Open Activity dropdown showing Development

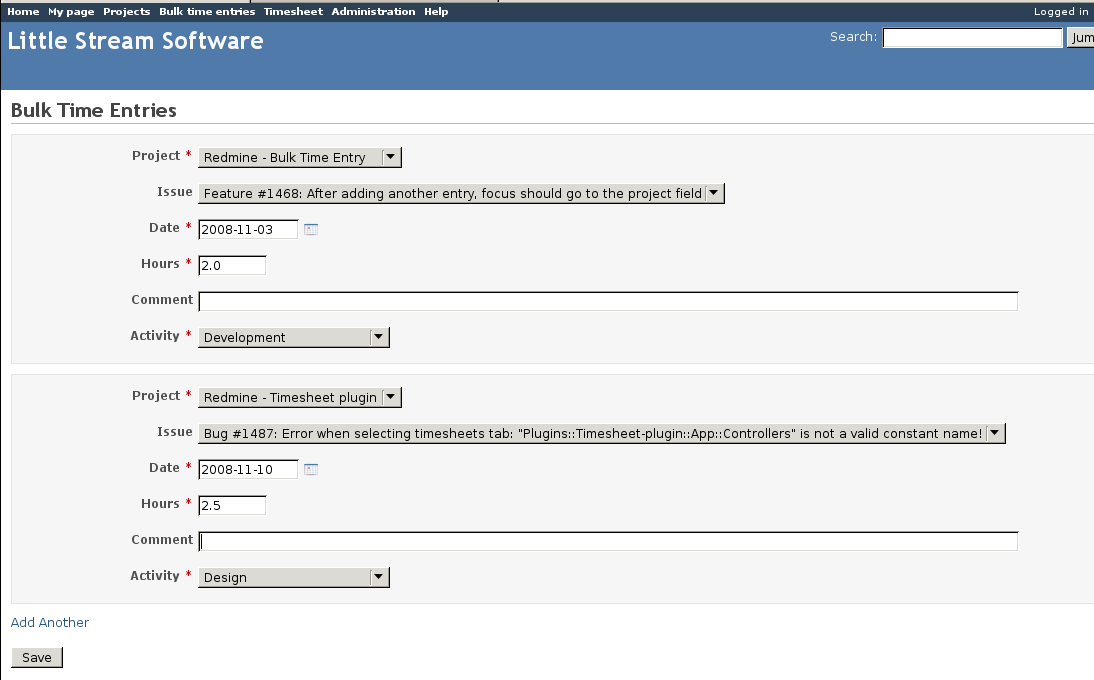coord(294,338)
